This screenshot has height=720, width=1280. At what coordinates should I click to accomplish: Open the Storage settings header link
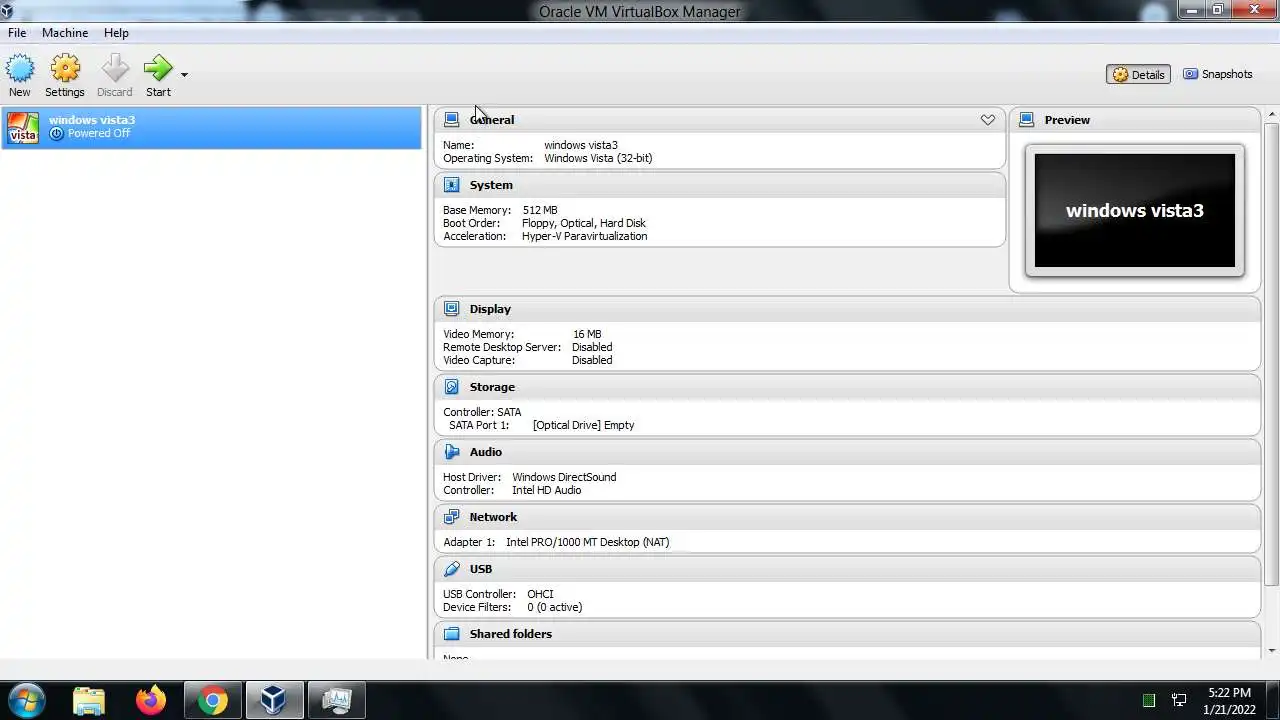pyautogui.click(x=492, y=387)
